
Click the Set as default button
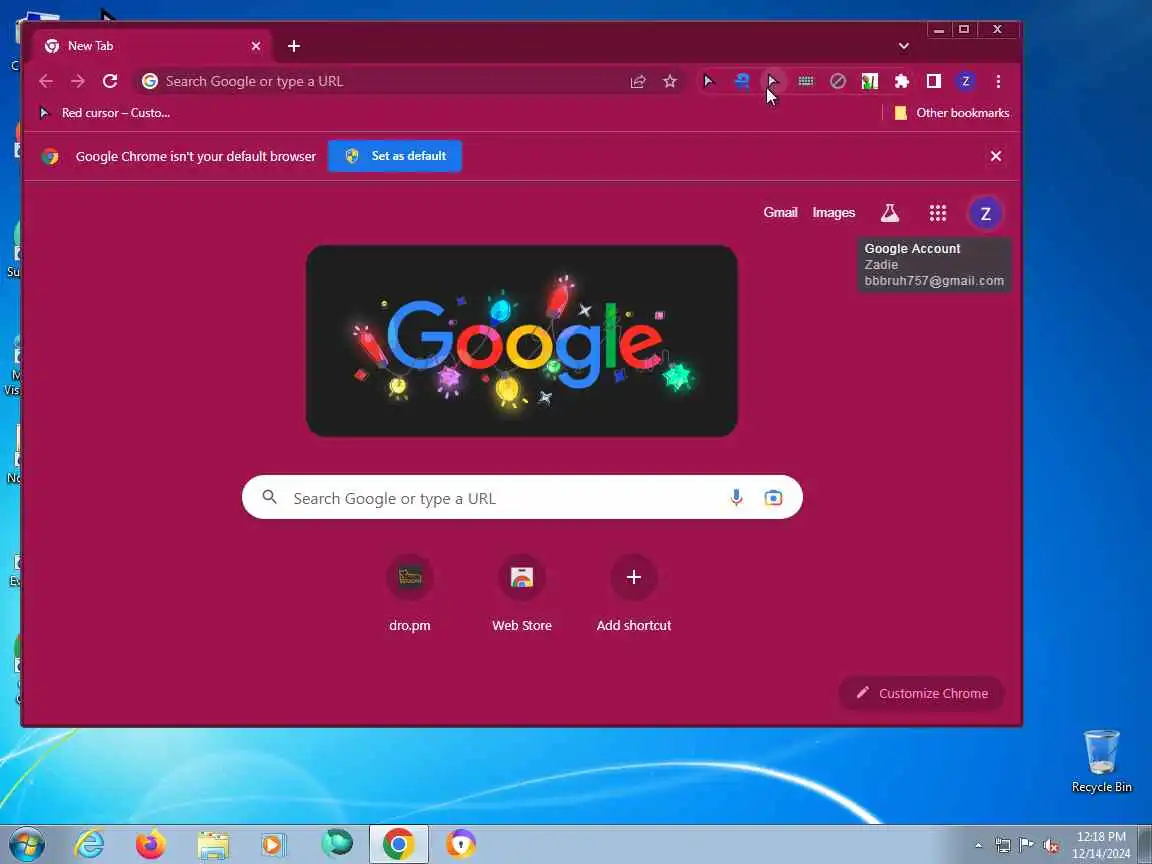[395, 156]
